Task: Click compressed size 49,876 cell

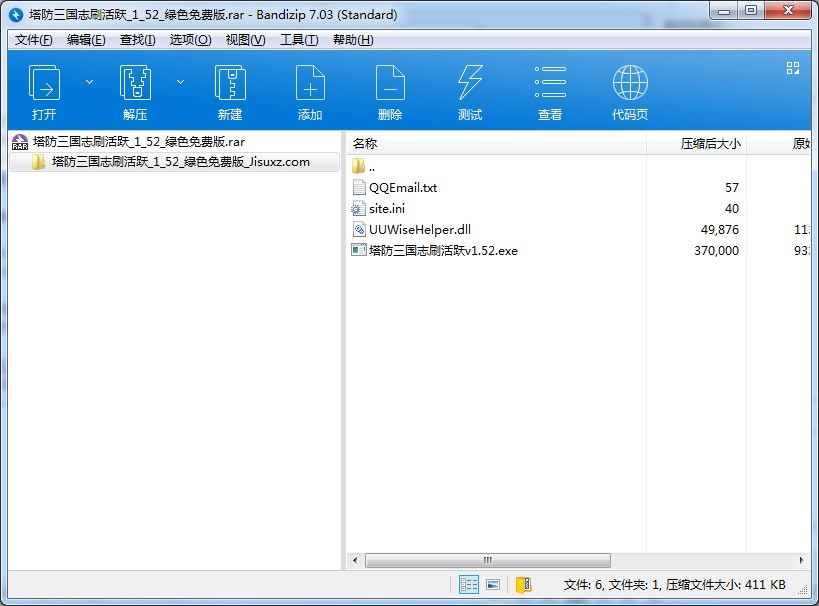Action: (x=719, y=230)
